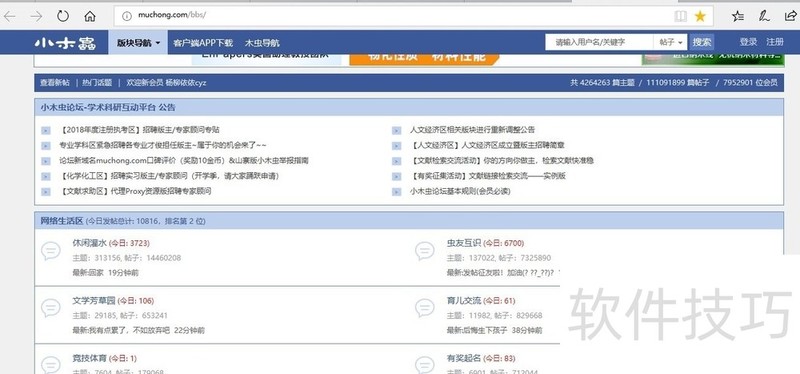Open 专业学科区紧急招聘 announcement link
The image size is (800, 374).
[x=163, y=145]
